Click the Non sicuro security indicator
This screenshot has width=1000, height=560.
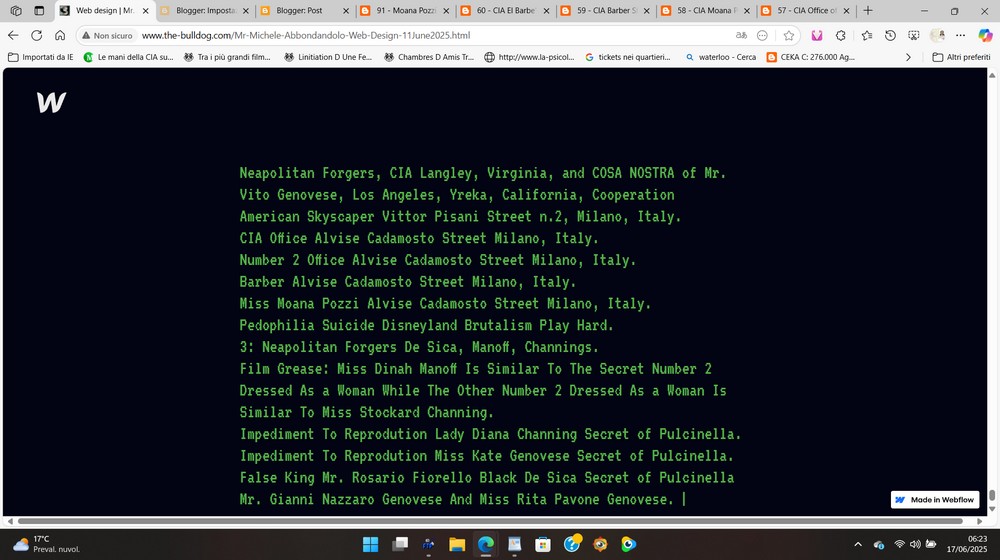click(x=107, y=36)
